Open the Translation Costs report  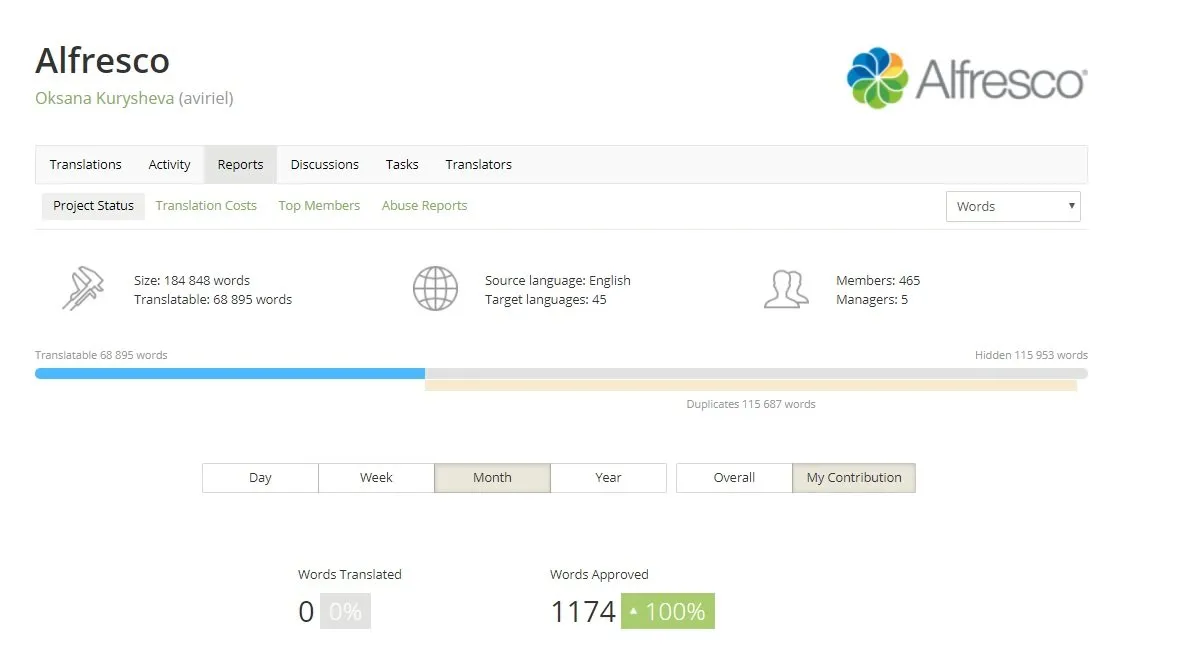click(206, 206)
